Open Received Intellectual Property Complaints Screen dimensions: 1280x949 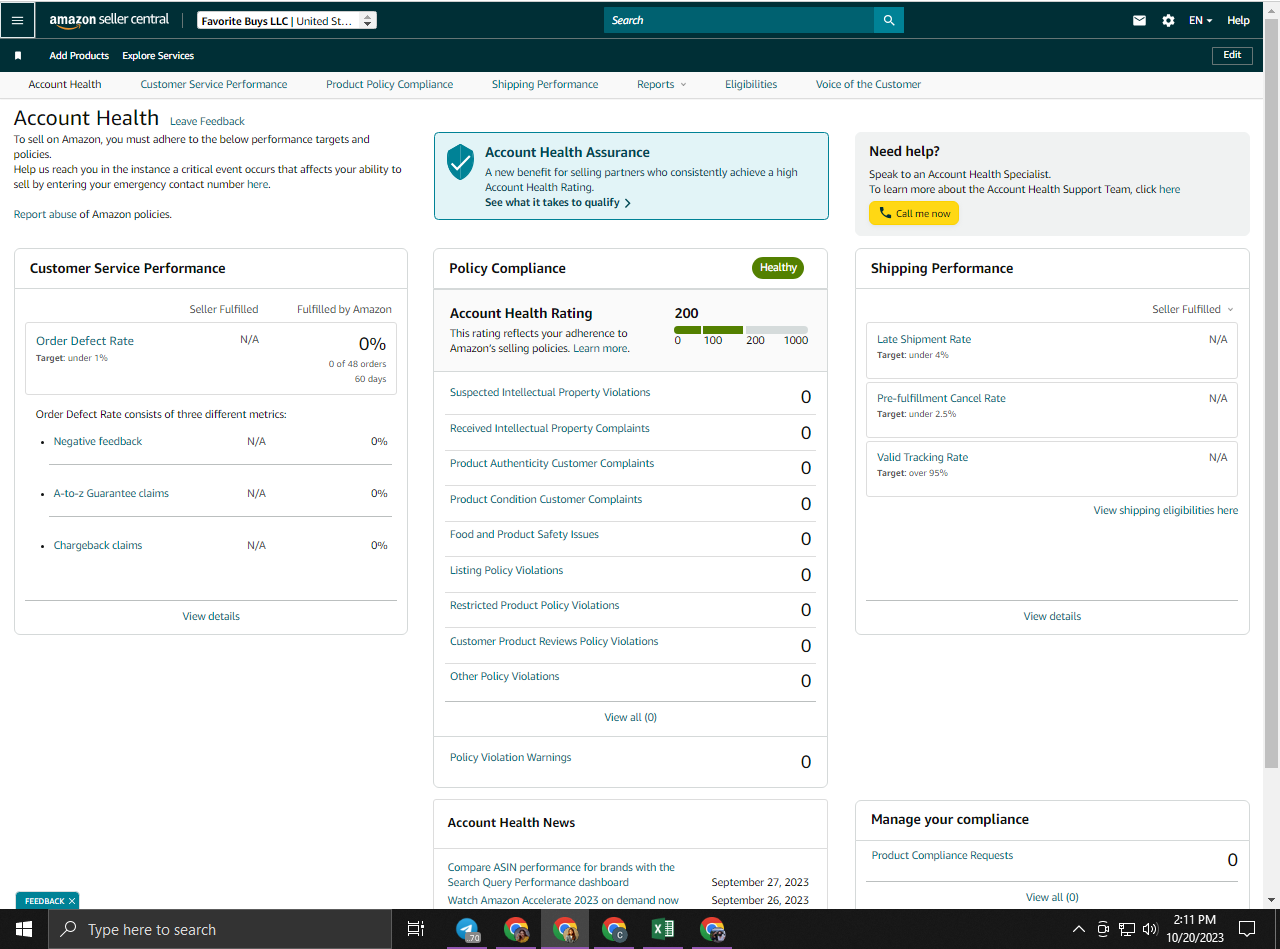(550, 429)
